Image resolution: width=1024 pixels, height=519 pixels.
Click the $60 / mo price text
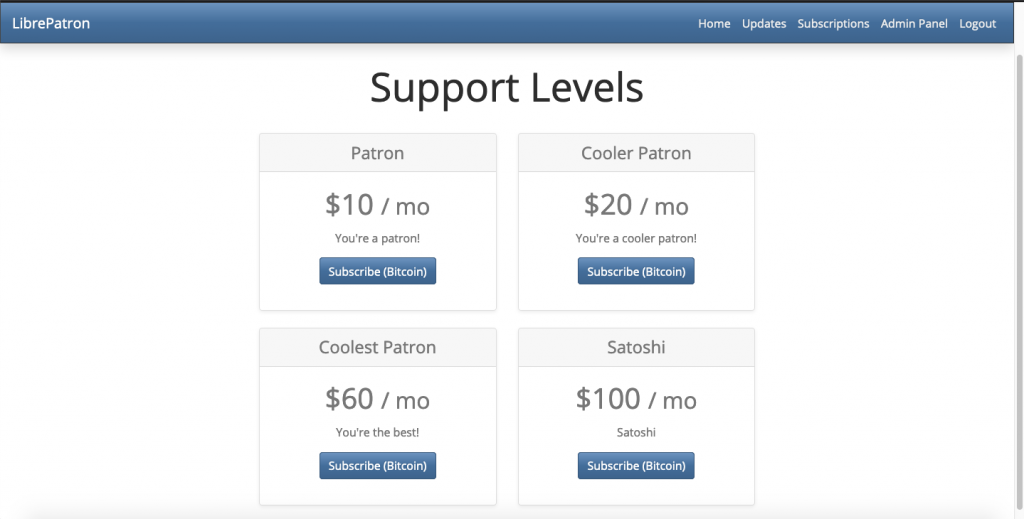coord(377,399)
